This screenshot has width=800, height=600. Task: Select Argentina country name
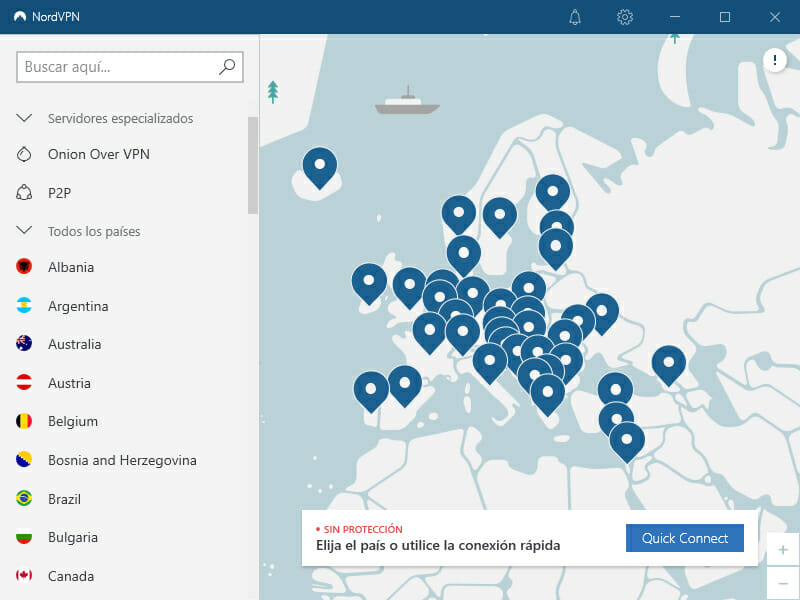(x=78, y=306)
